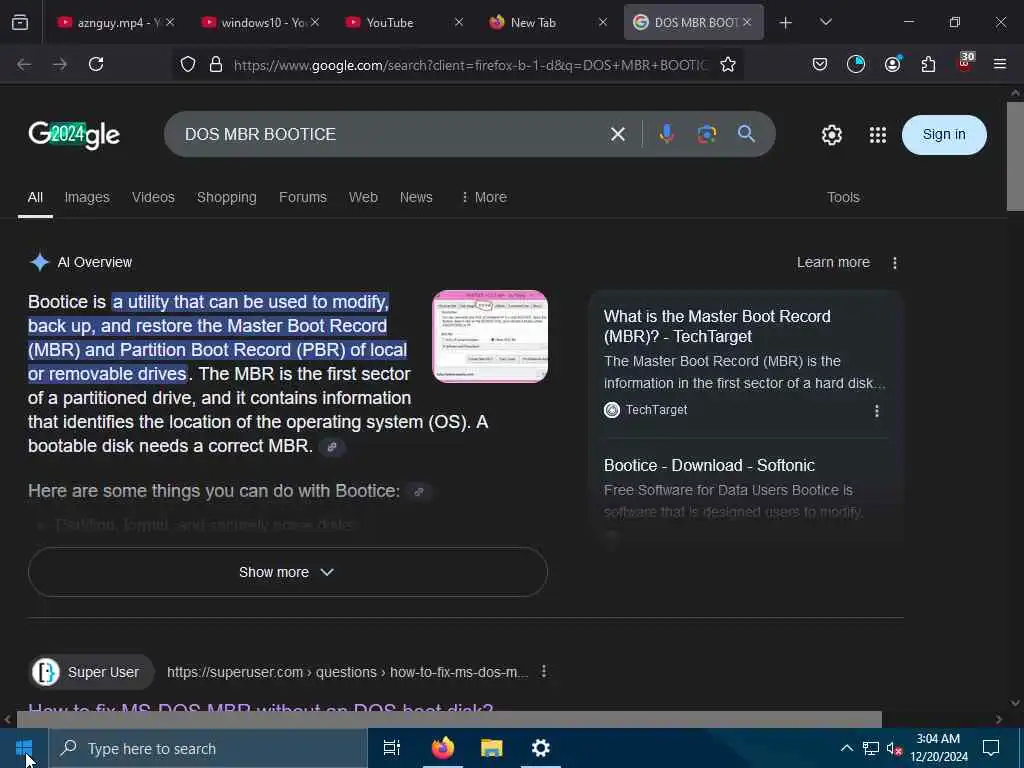Screen dimensions: 1024x768
Task: Open Bootice Download Softonic link
Action: (x=709, y=465)
